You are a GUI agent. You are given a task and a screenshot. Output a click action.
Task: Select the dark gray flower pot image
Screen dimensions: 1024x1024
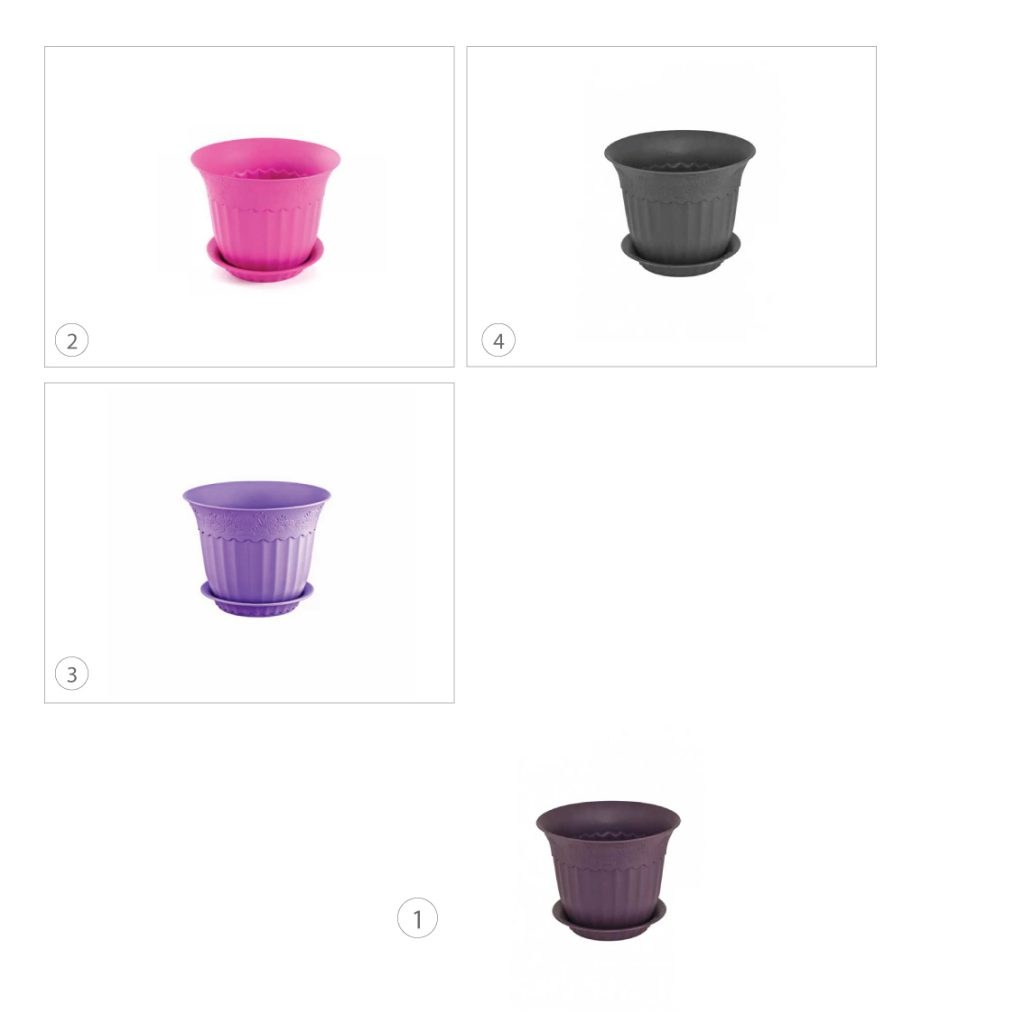(x=680, y=203)
